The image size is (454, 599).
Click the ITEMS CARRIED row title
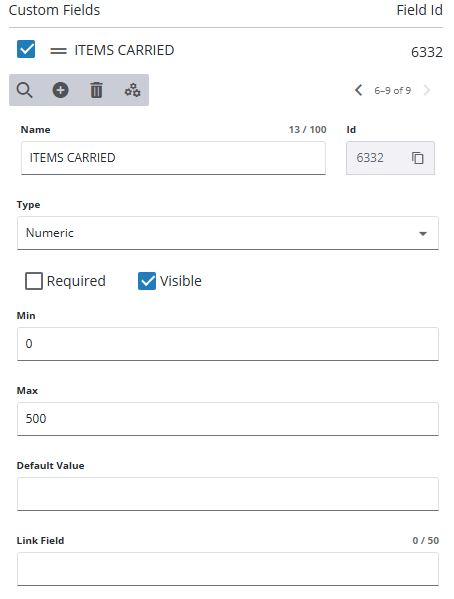(124, 50)
